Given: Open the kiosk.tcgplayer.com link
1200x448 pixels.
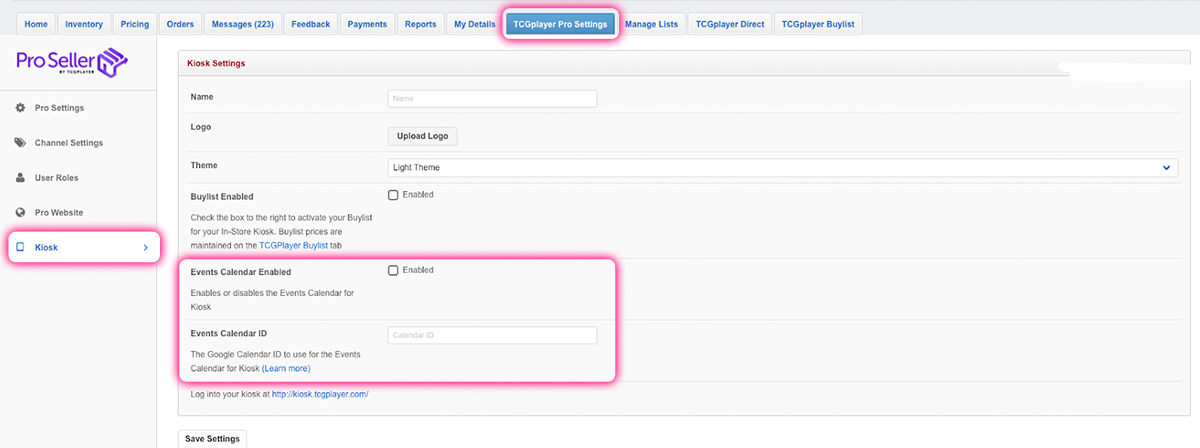Looking at the screenshot, I should (320, 394).
